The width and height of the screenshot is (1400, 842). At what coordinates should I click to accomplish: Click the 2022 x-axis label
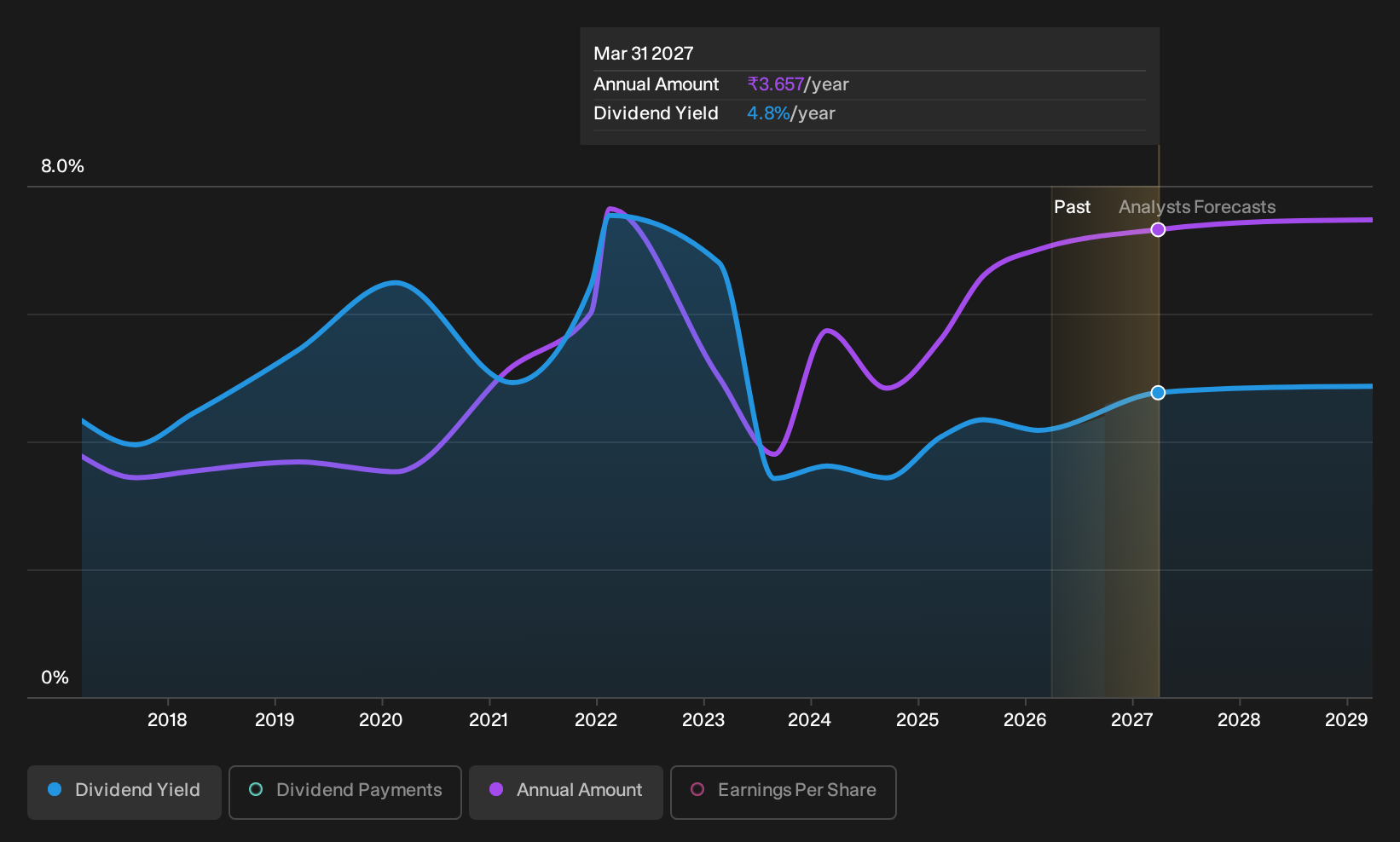pyautogui.click(x=596, y=720)
